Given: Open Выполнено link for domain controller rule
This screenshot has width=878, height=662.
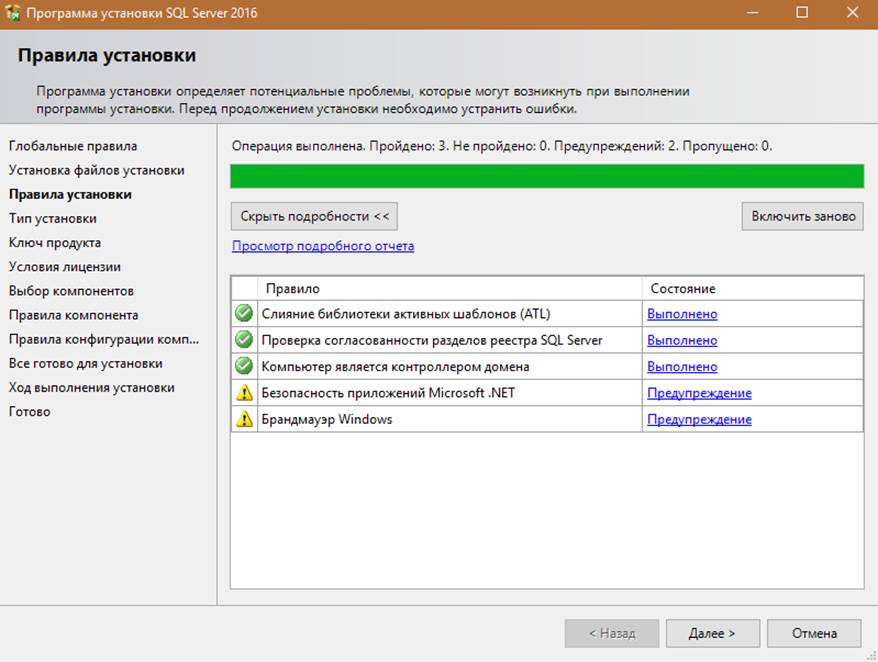Looking at the screenshot, I should 682,366.
